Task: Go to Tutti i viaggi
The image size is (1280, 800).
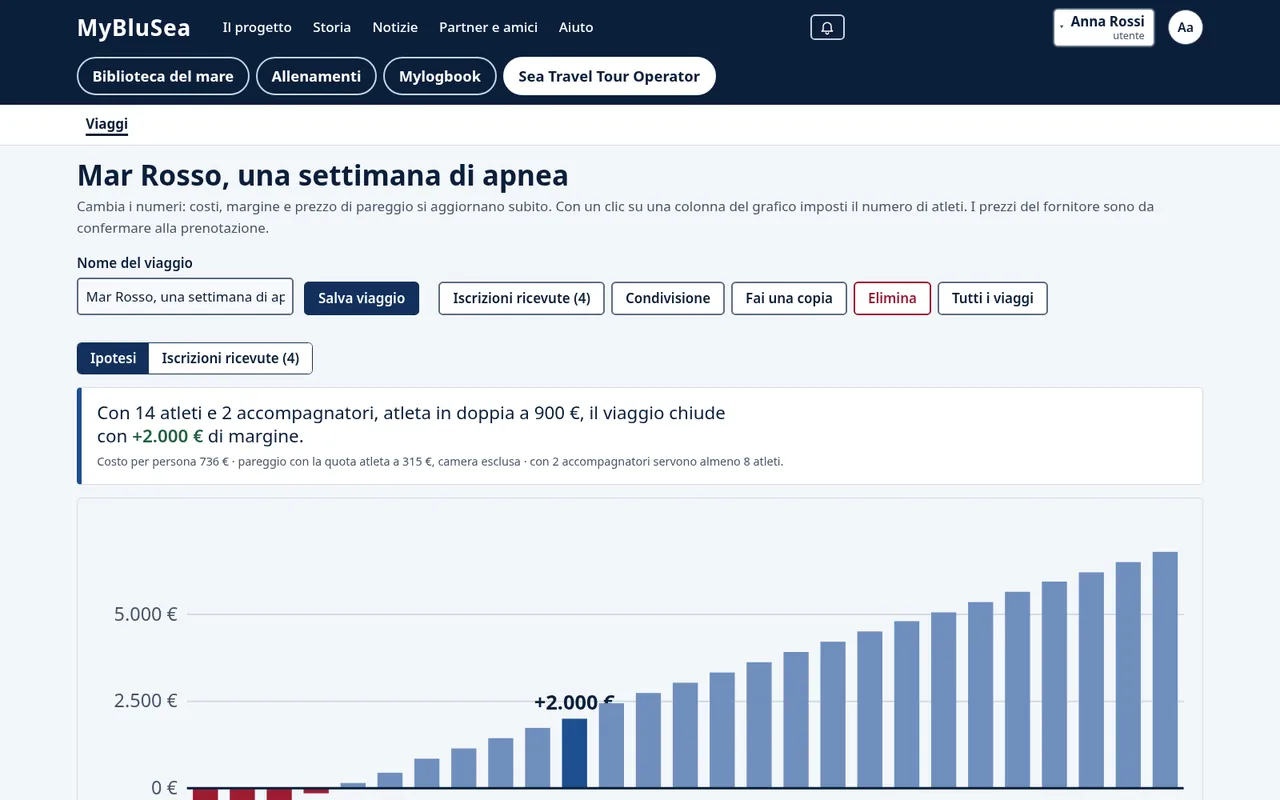Action: (x=992, y=298)
